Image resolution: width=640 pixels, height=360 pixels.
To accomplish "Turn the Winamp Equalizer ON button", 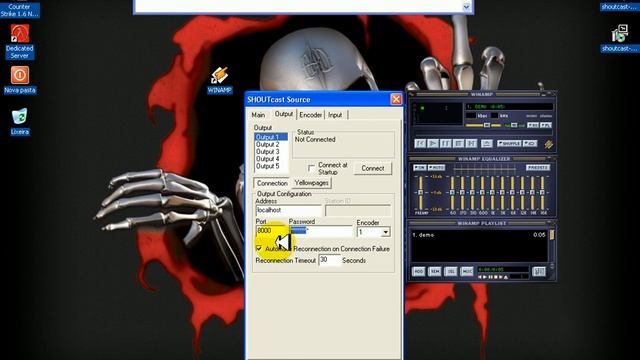I will click(420, 168).
